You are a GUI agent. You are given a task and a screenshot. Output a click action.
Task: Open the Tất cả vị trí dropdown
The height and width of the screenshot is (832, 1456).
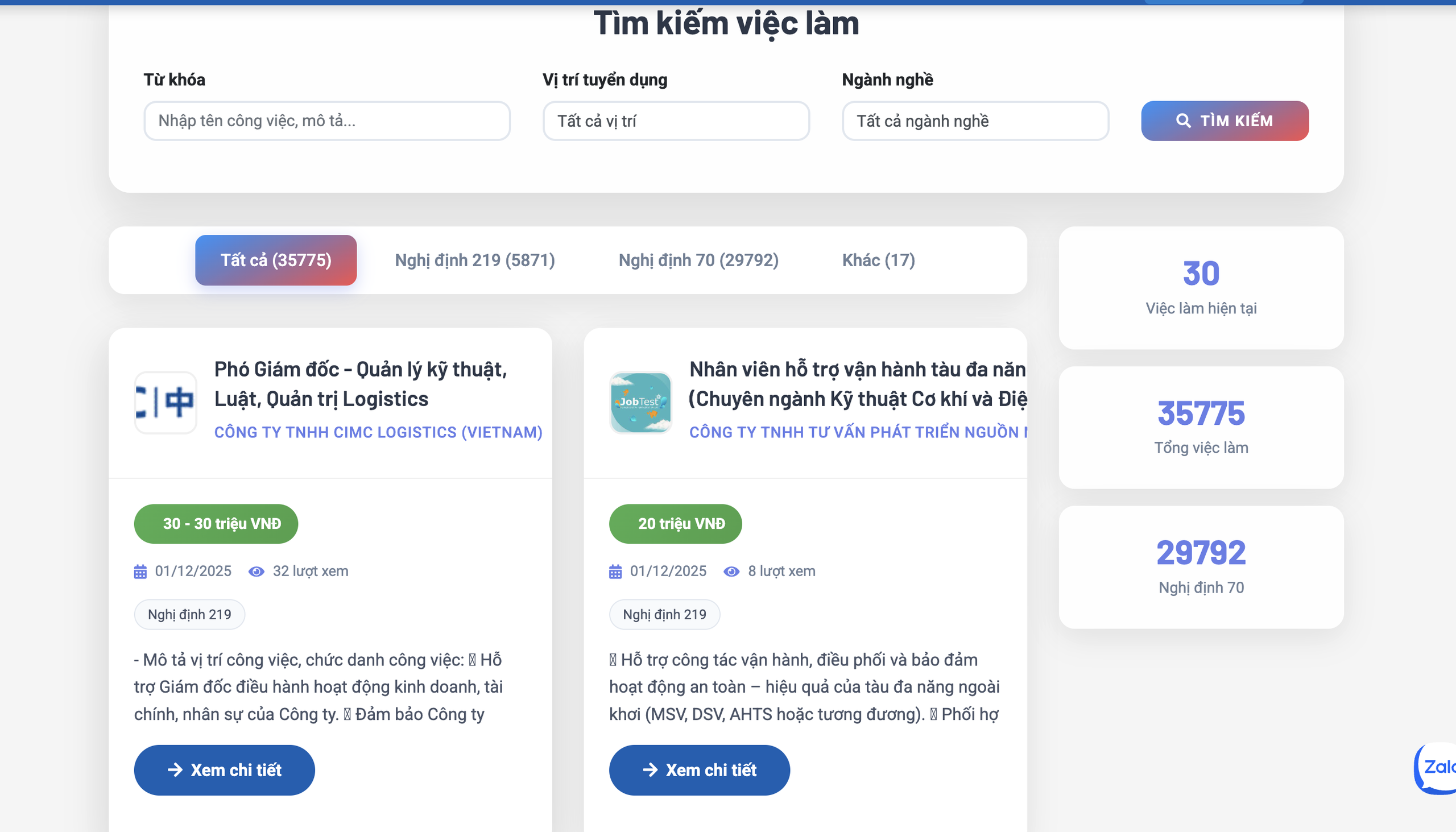point(676,121)
